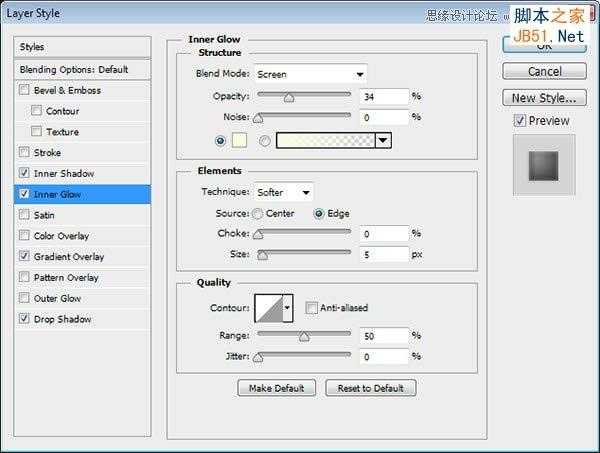The width and height of the screenshot is (600, 453).
Task: Click the layer style preview thumbnail
Action: [x=543, y=165]
